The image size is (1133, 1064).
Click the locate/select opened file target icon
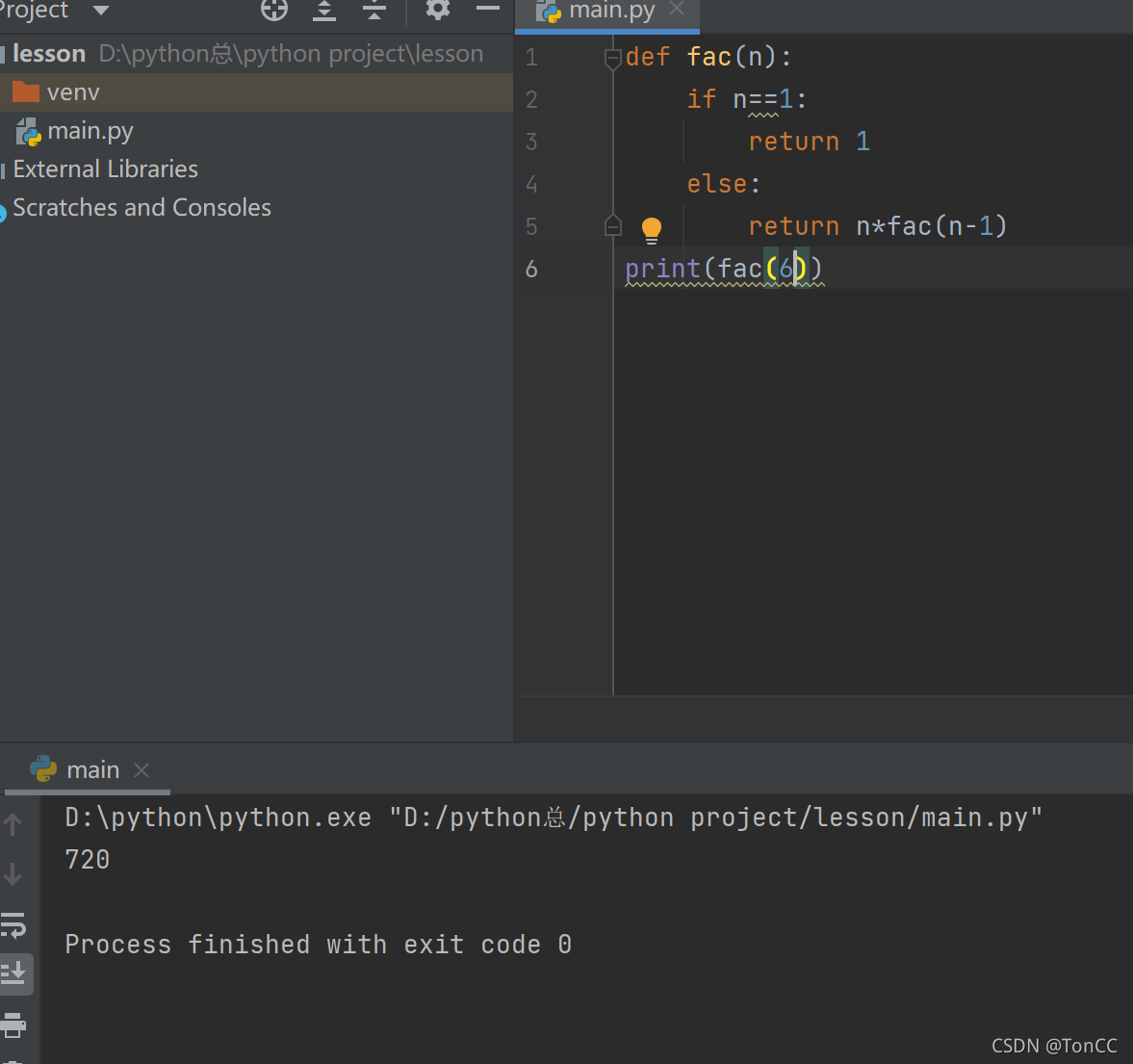point(273,11)
